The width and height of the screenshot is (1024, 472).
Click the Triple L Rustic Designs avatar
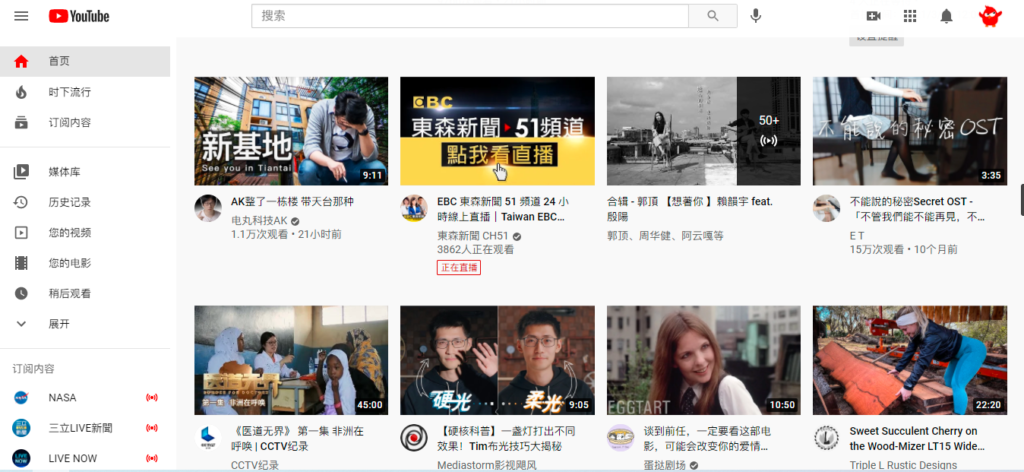click(826, 437)
